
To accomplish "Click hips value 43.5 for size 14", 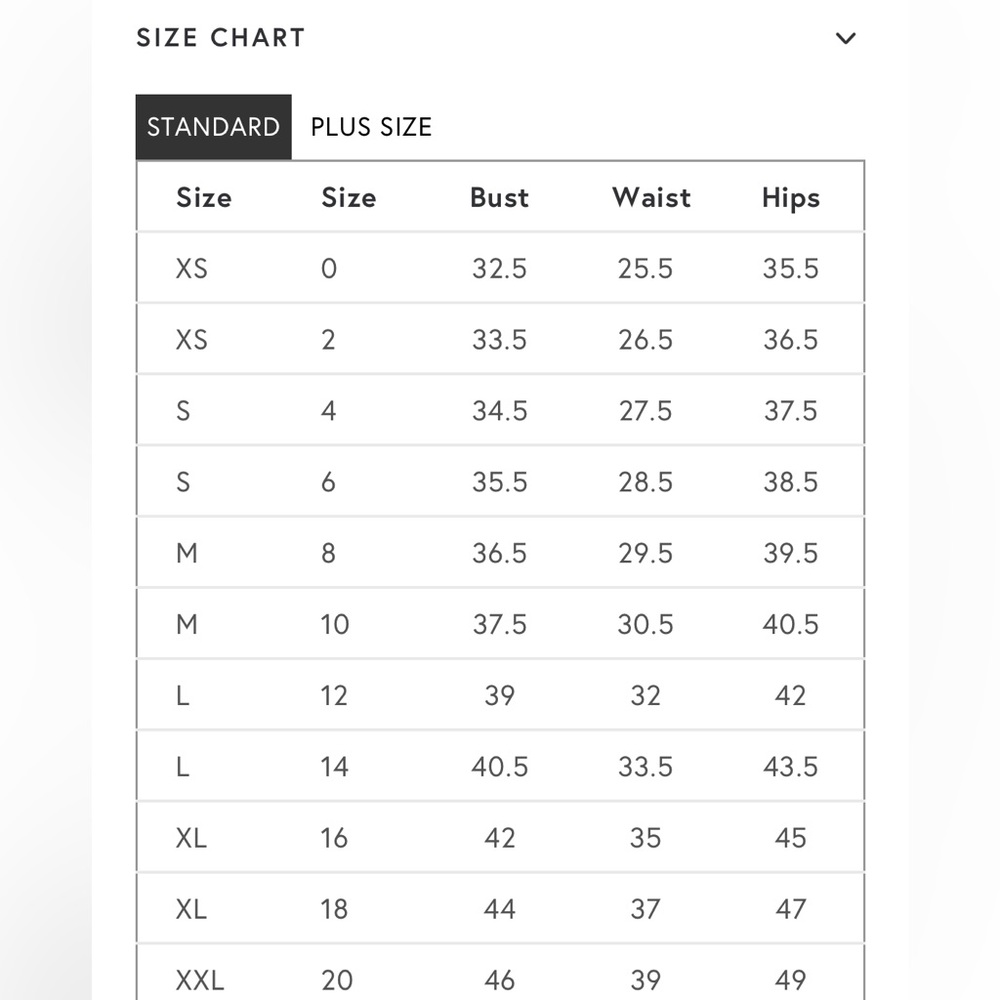I will point(791,767).
